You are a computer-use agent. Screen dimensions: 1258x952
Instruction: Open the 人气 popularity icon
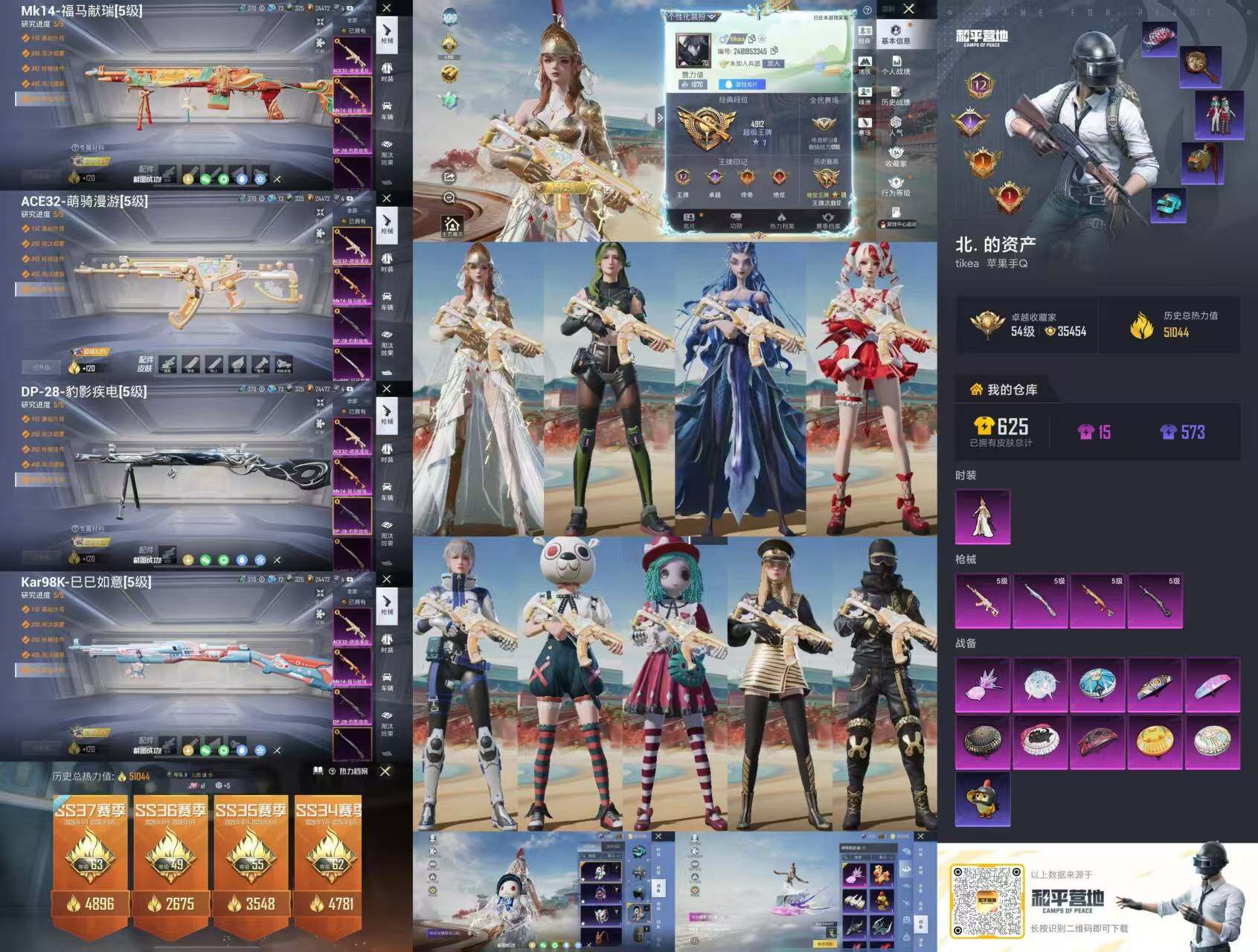click(x=896, y=126)
